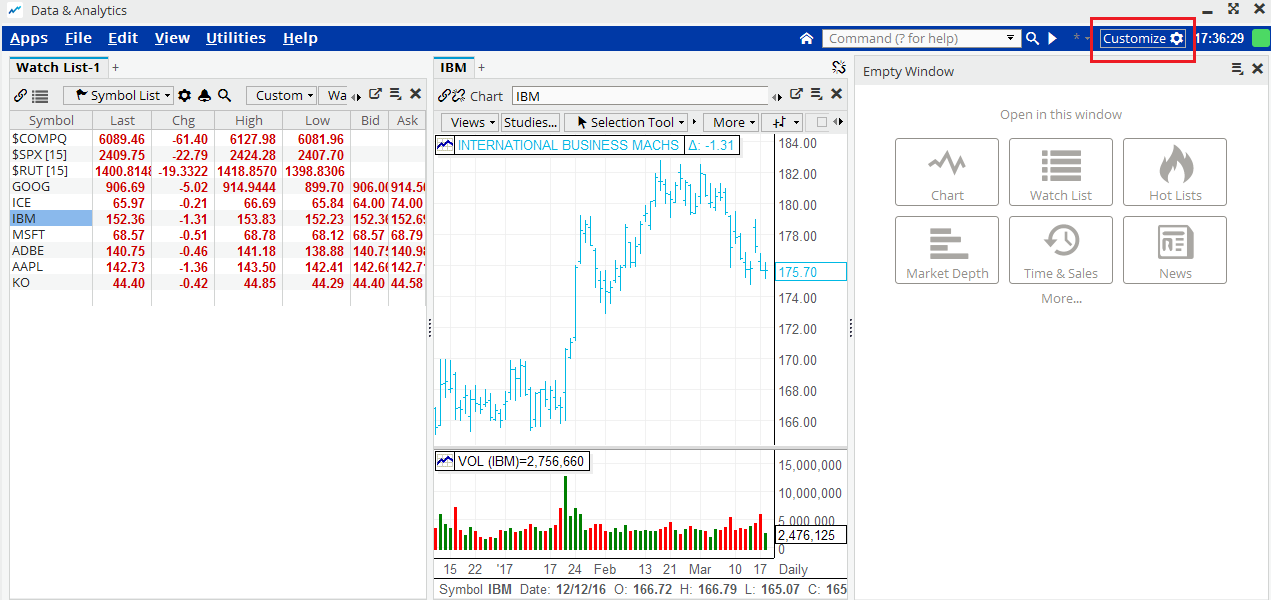1271x600 pixels.
Task: Select the Watch List-1 tab
Action: 58,67
